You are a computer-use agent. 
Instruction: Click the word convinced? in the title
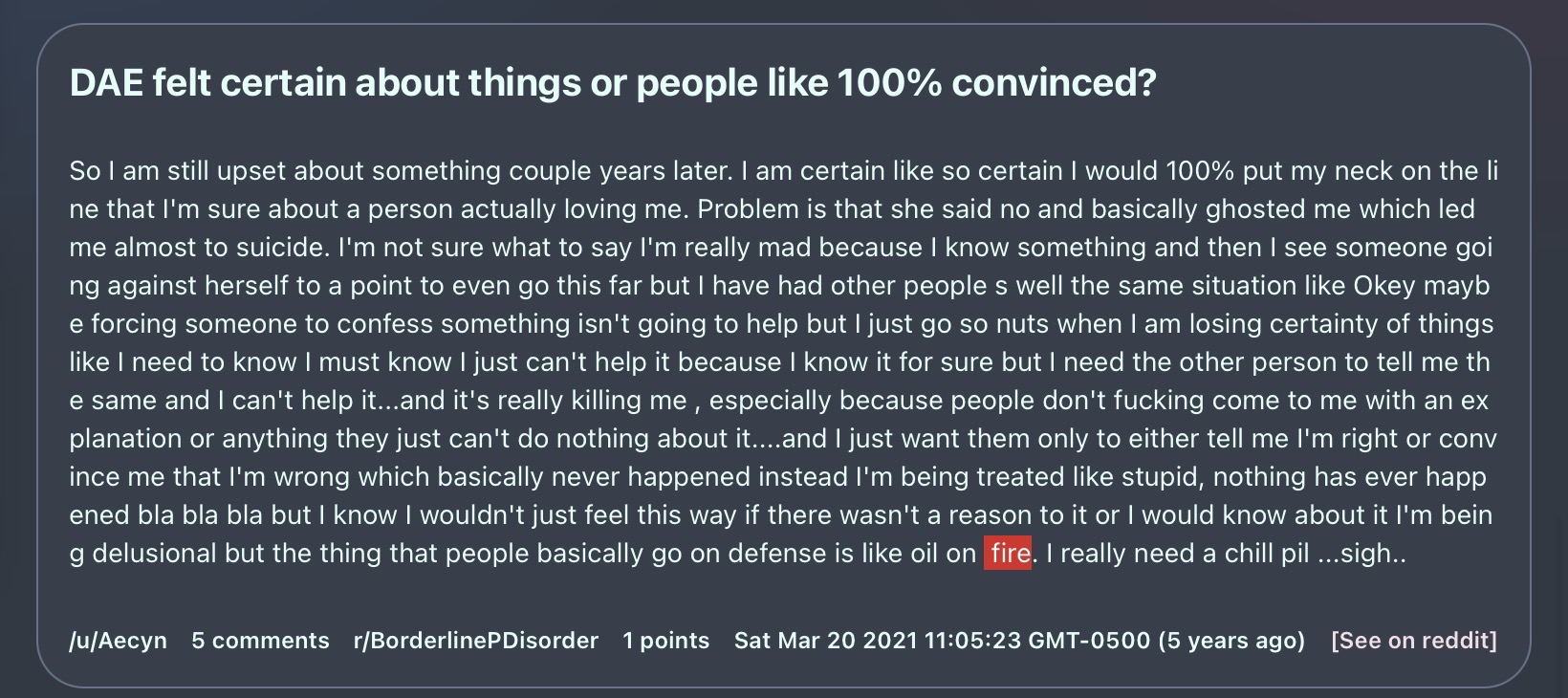tap(1055, 83)
